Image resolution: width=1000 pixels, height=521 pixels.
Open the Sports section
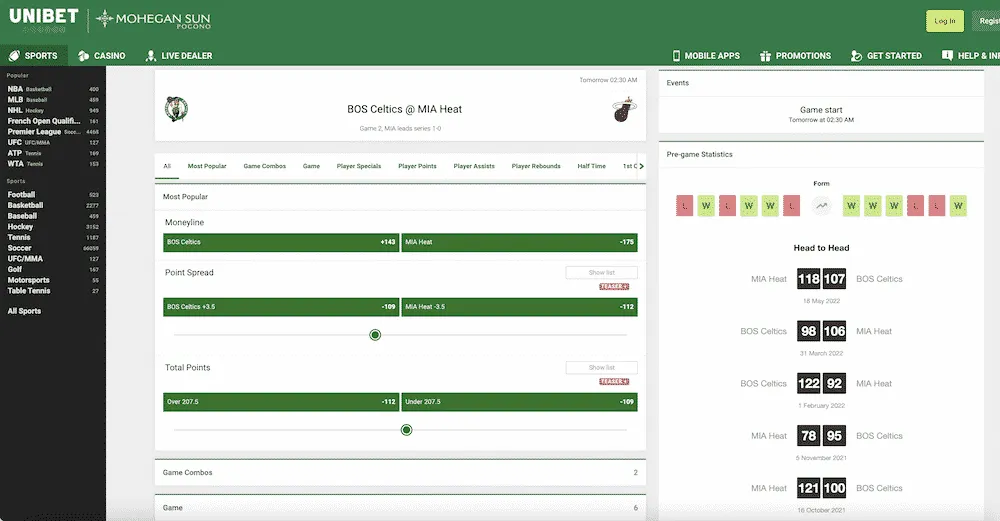click(x=34, y=56)
